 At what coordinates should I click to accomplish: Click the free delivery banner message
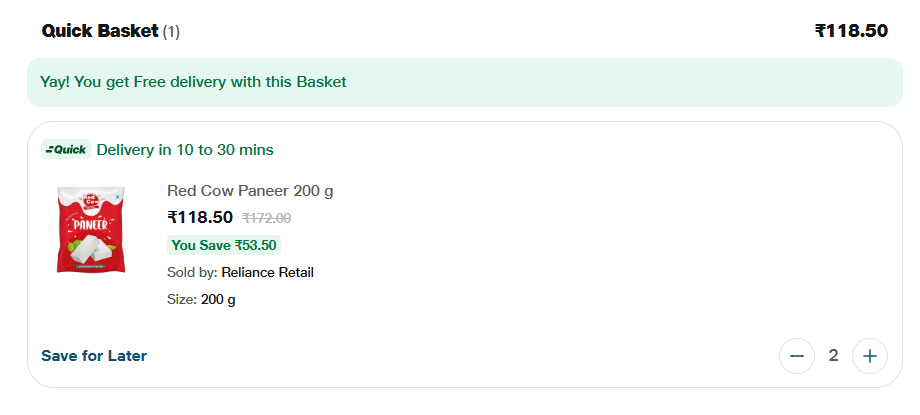pyautogui.click(x=193, y=82)
